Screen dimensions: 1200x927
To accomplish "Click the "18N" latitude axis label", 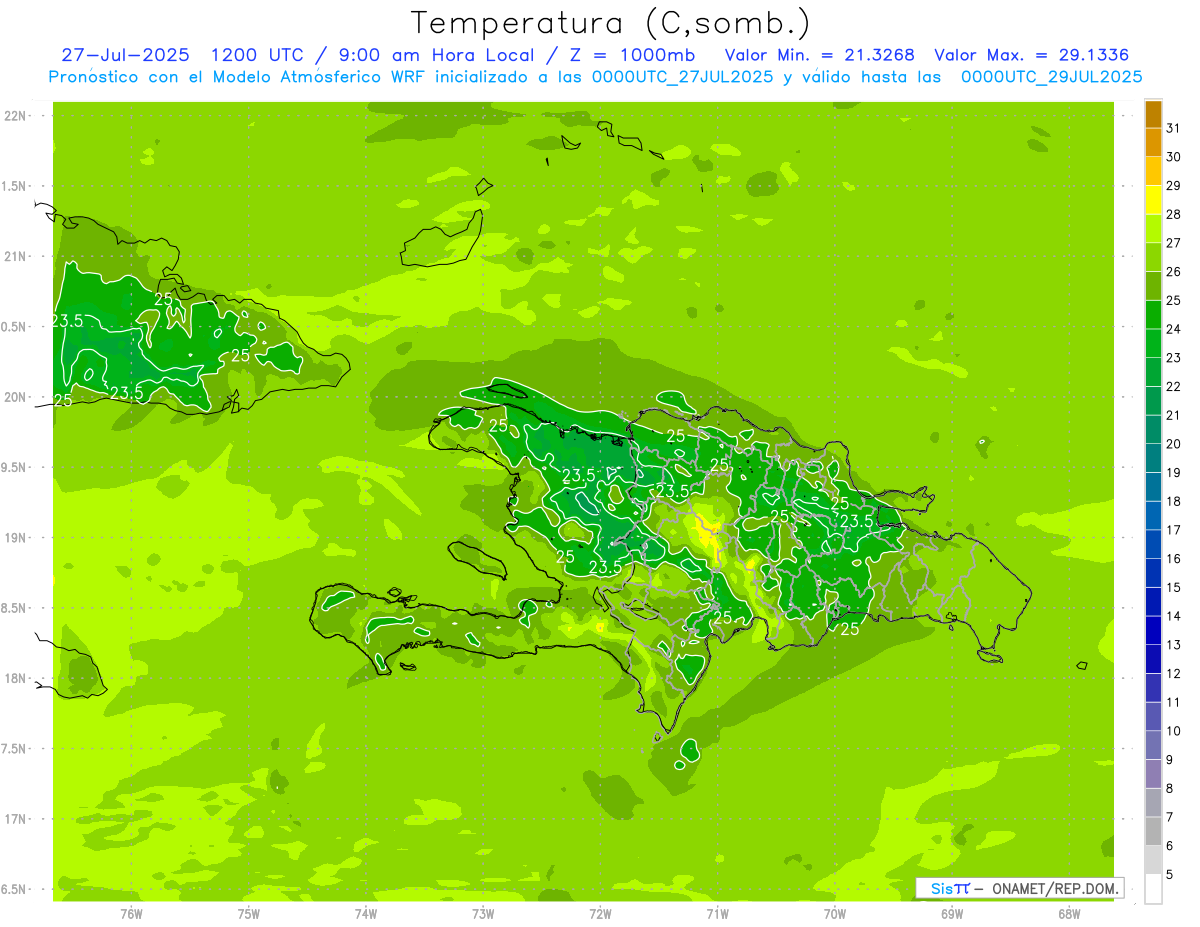I will [x=16, y=678].
